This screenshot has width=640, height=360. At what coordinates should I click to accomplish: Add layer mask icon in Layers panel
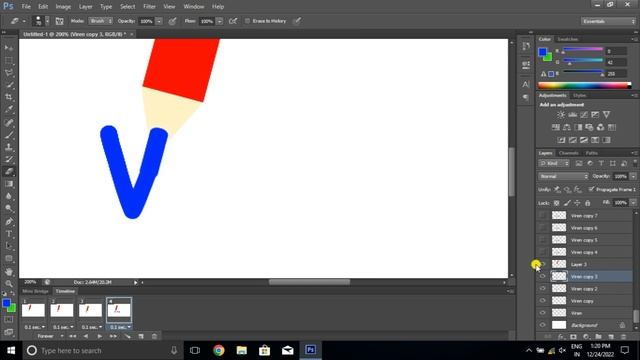pos(573,337)
